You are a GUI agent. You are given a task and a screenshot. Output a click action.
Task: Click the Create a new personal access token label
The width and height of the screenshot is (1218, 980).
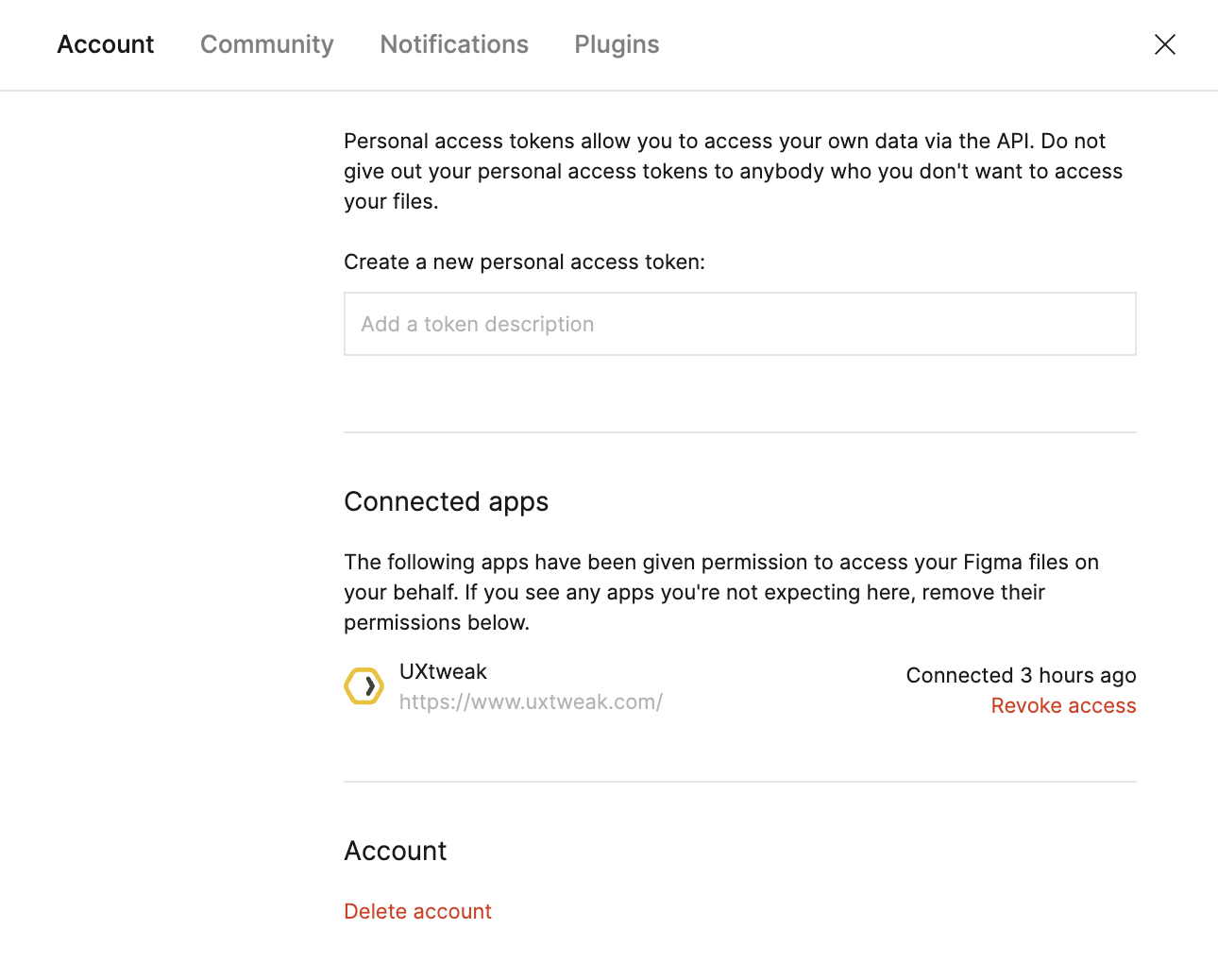(524, 262)
